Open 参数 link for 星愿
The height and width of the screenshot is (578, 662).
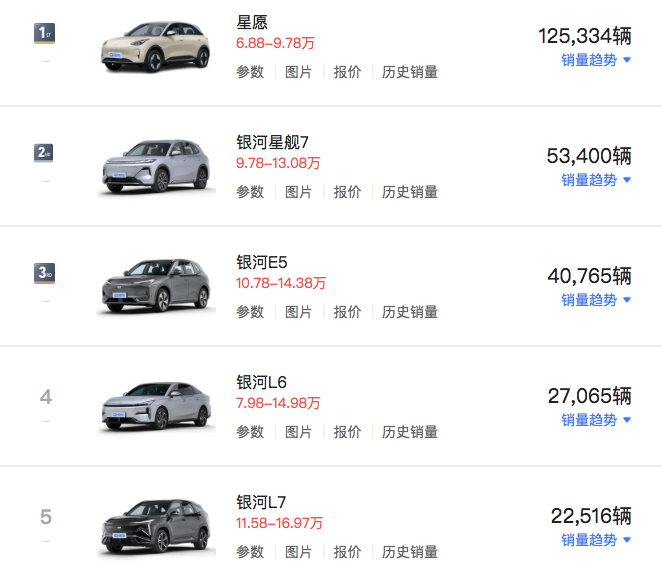pyautogui.click(x=250, y=72)
